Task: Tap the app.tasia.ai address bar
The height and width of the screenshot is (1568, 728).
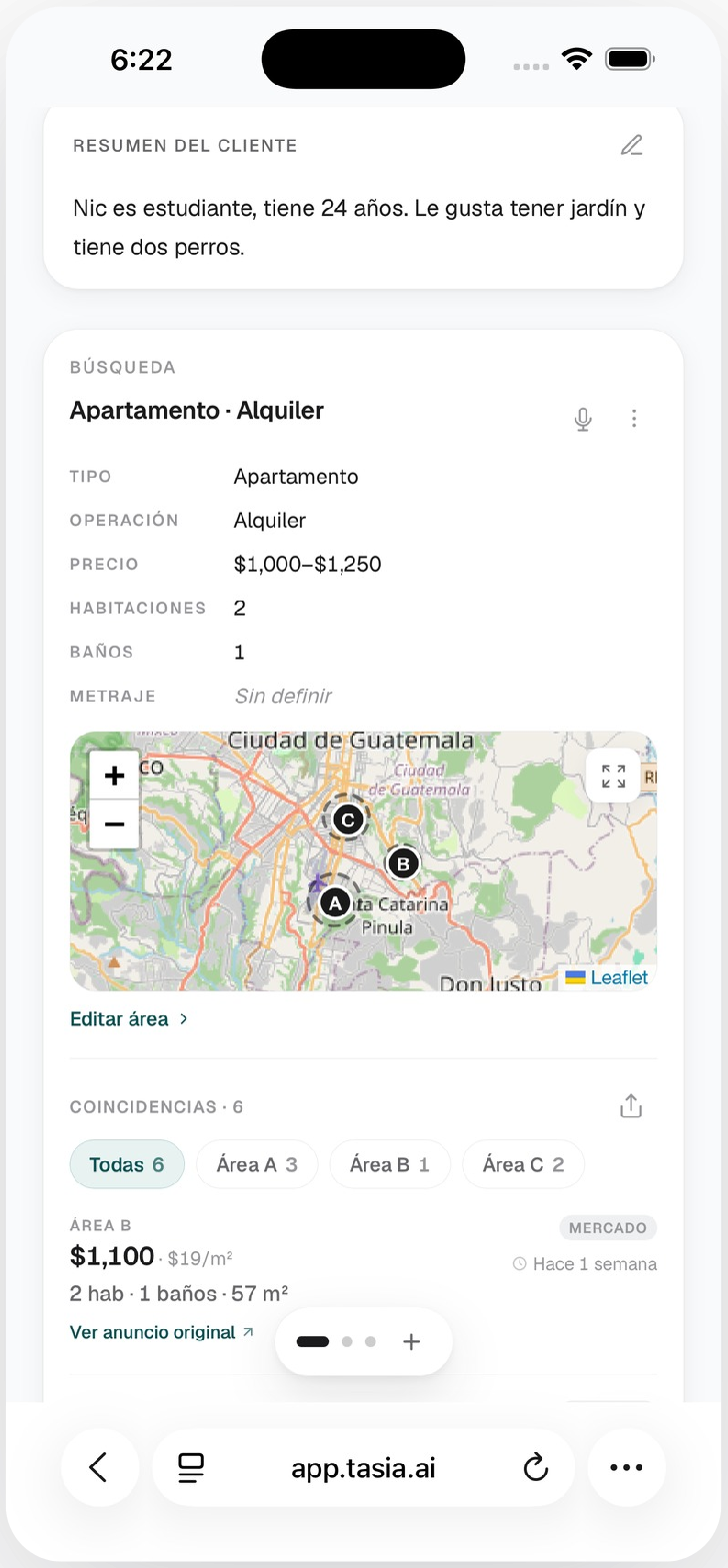Action: coord(363,1467)
